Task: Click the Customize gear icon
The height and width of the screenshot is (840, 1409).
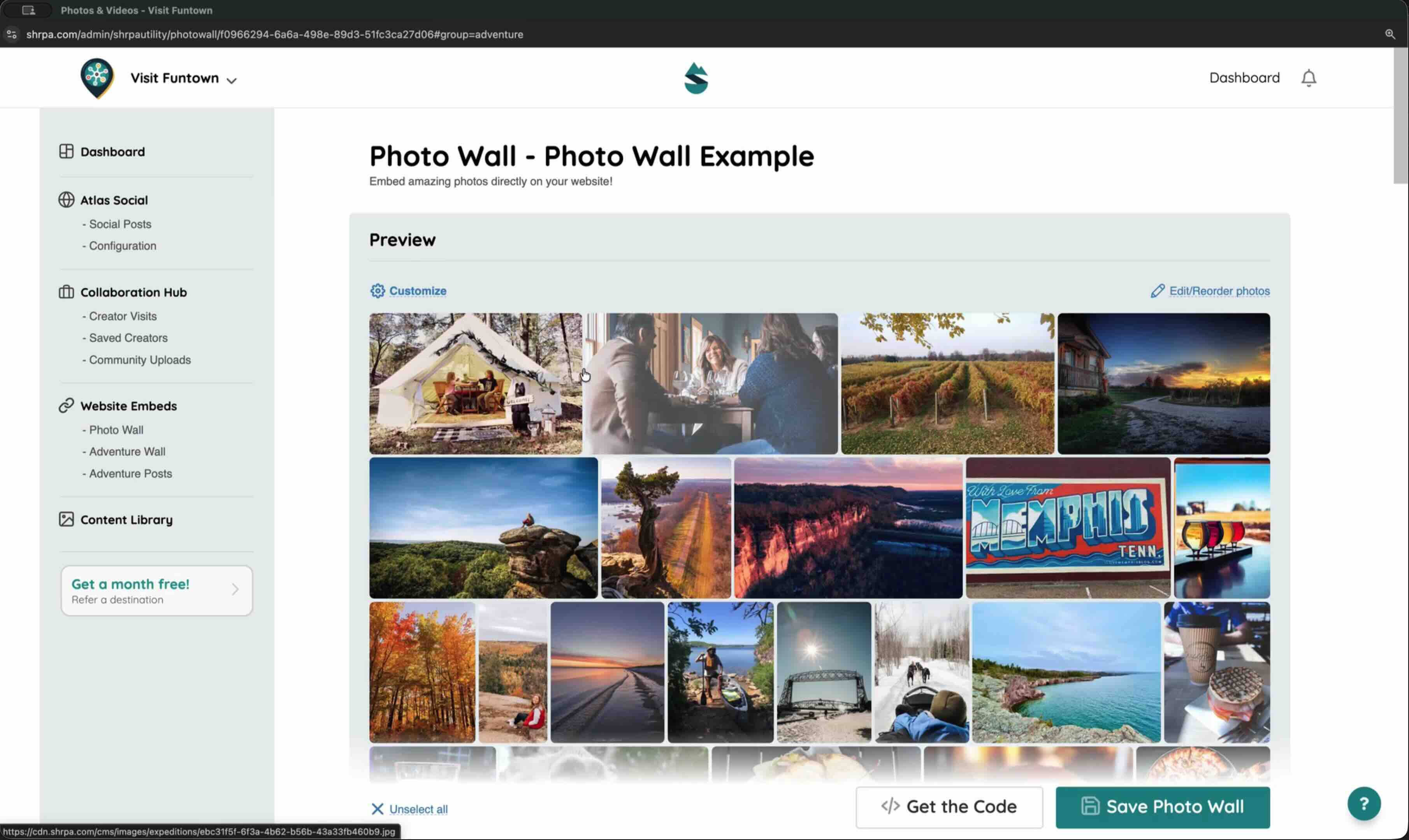Action: point(378,290)
